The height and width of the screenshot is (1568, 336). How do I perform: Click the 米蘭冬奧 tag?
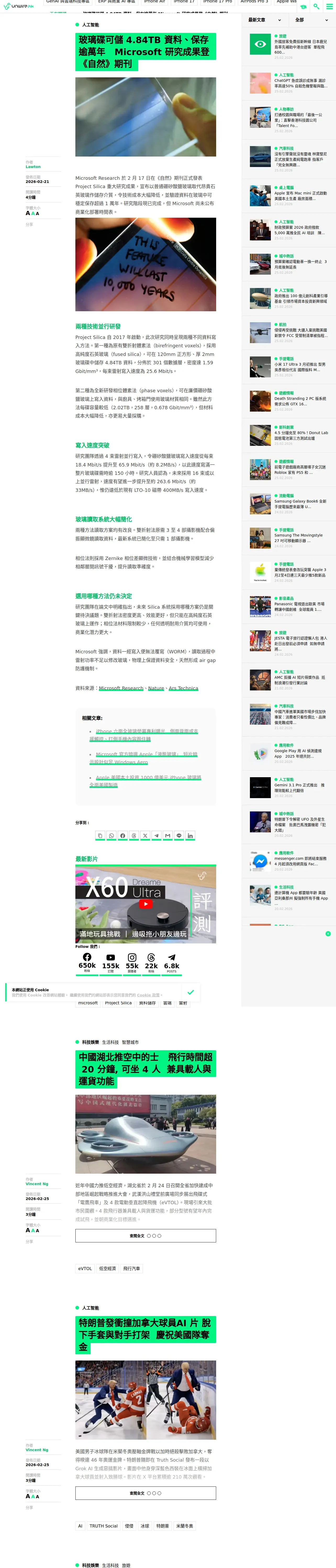click(x=184, y=1525)
